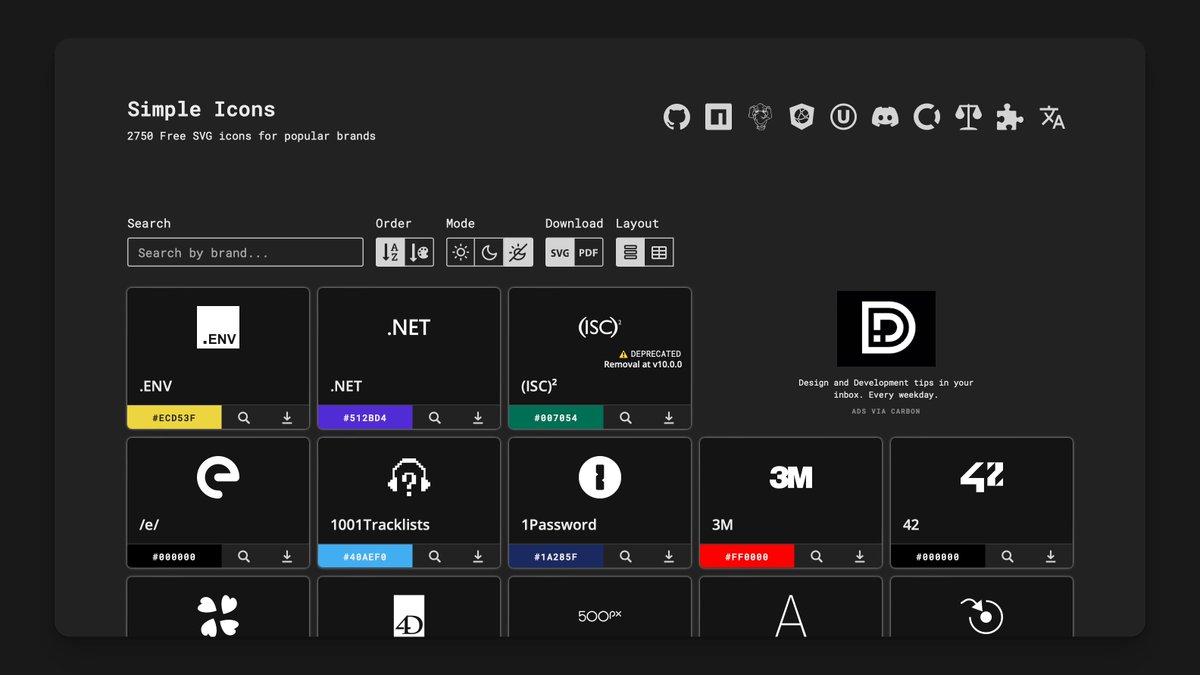Select the .NET logo image

409,327
